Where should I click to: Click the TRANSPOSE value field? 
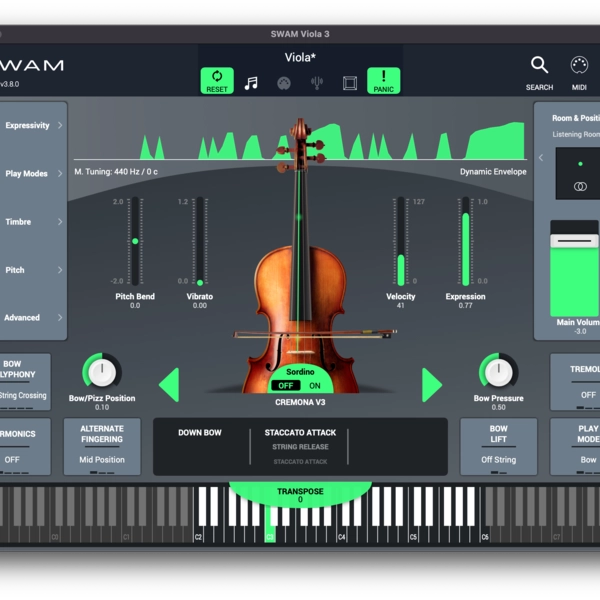pos(300,499)
